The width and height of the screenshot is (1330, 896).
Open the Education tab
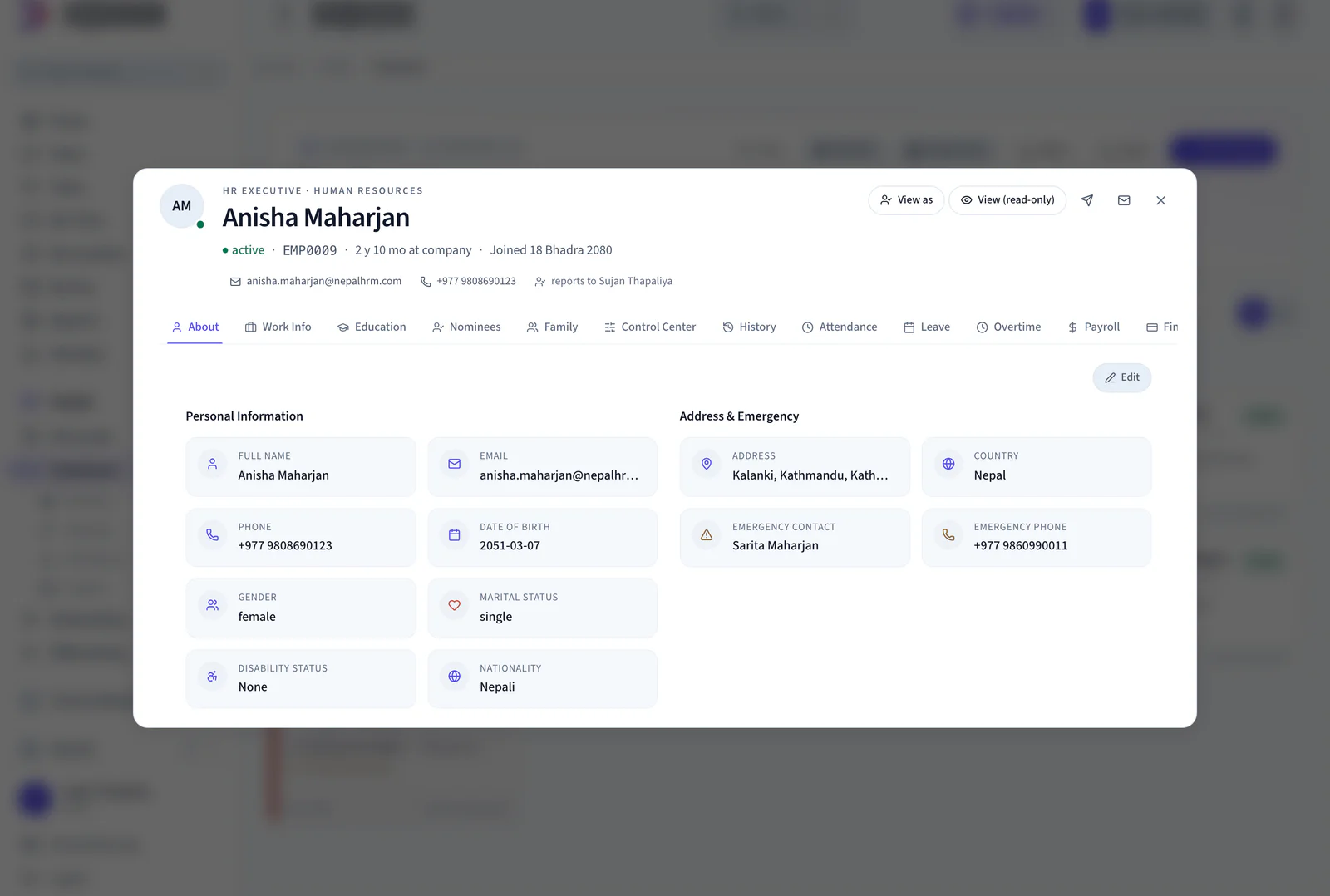click(x=372, y=327)
